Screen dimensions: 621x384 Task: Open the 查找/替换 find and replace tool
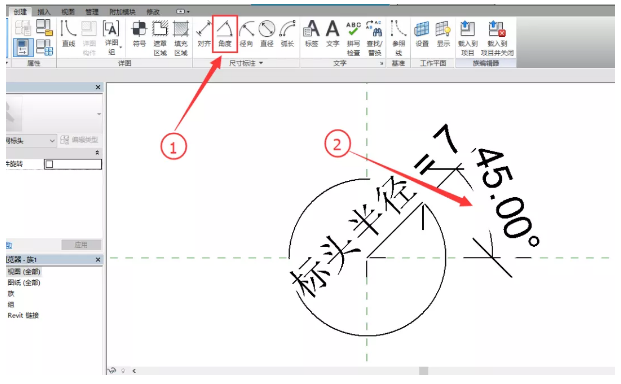(x=374, y=38)
